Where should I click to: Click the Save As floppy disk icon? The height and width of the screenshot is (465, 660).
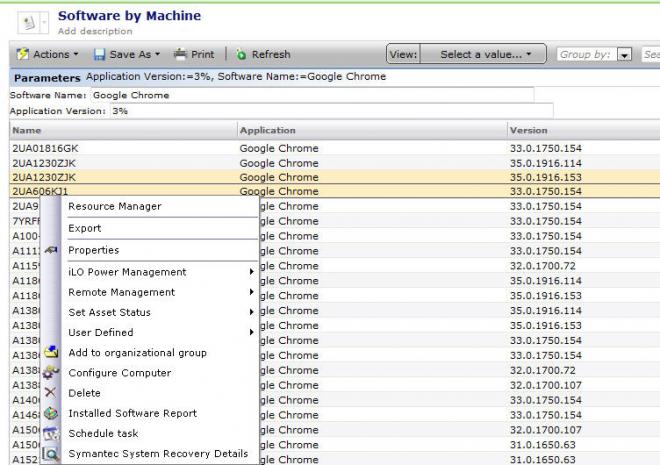[99, 55]
